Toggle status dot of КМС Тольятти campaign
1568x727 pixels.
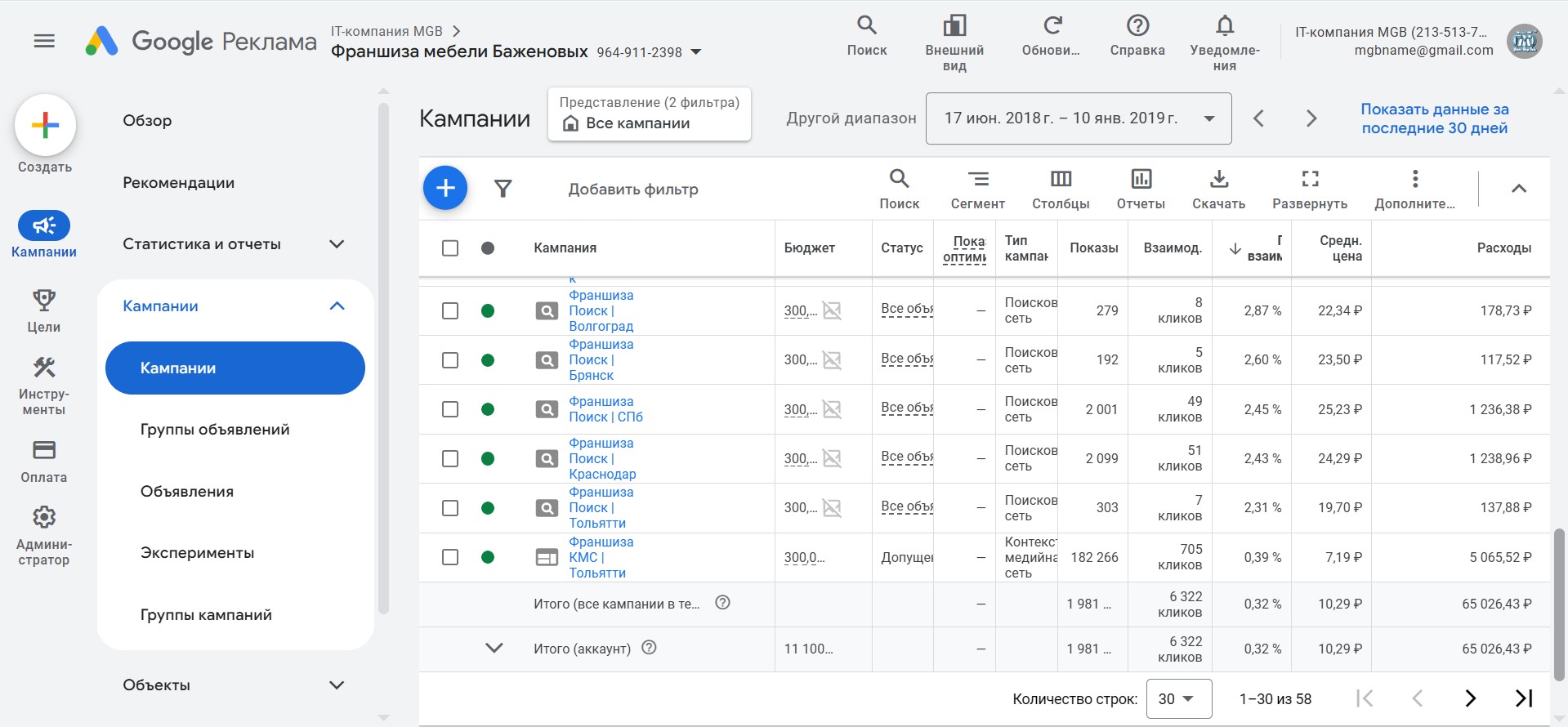[488, 557]
